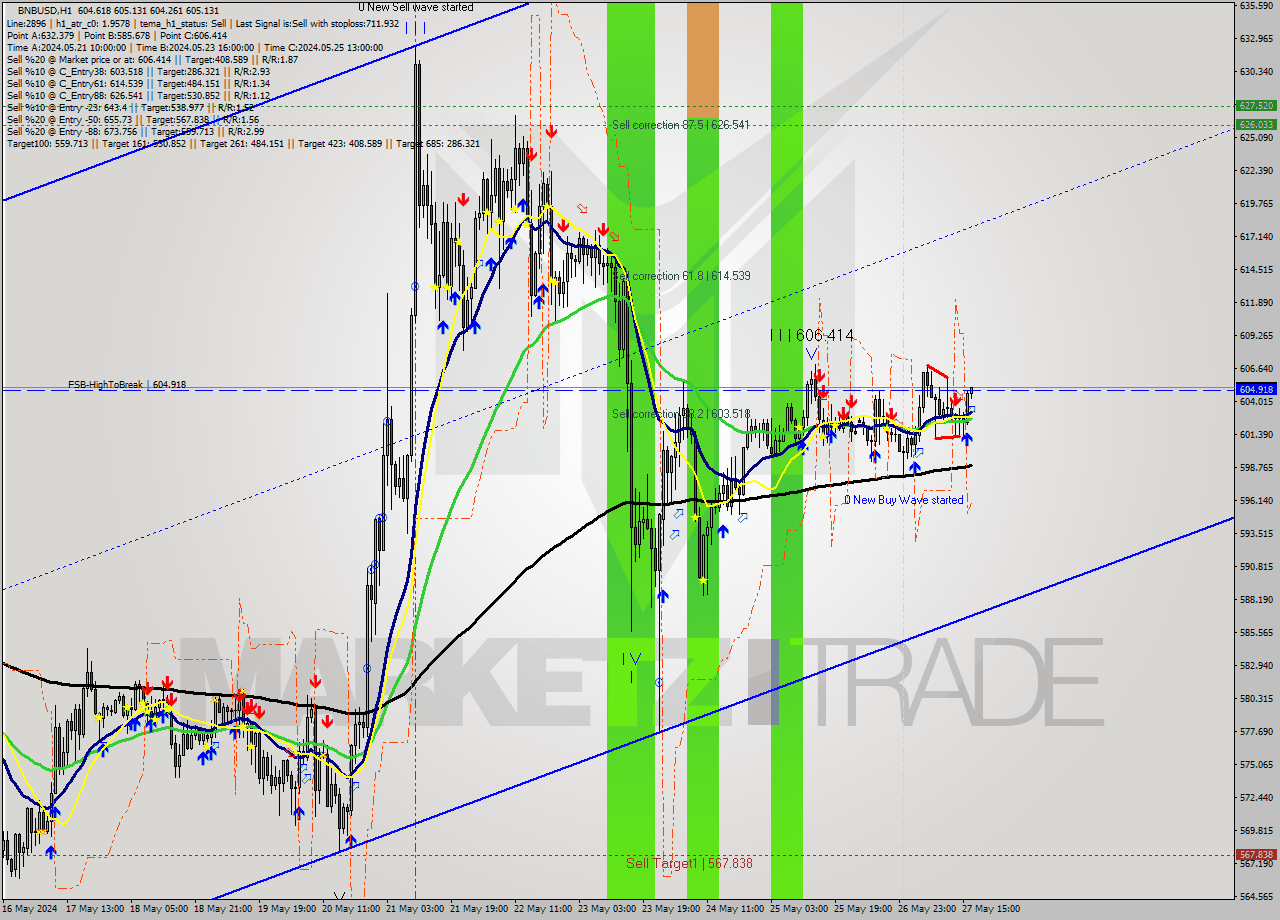Viewport: 1280px width, 920px height.
Task: Click the 577.690 price axis value
Action: pyautogui.click(x=1255, y=732)
